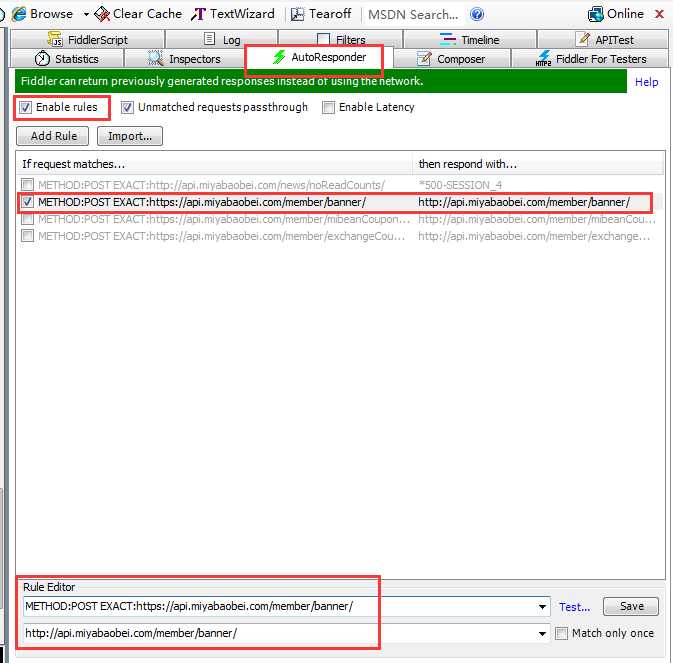Open the Browse dropdown arrow

[86, 15]
